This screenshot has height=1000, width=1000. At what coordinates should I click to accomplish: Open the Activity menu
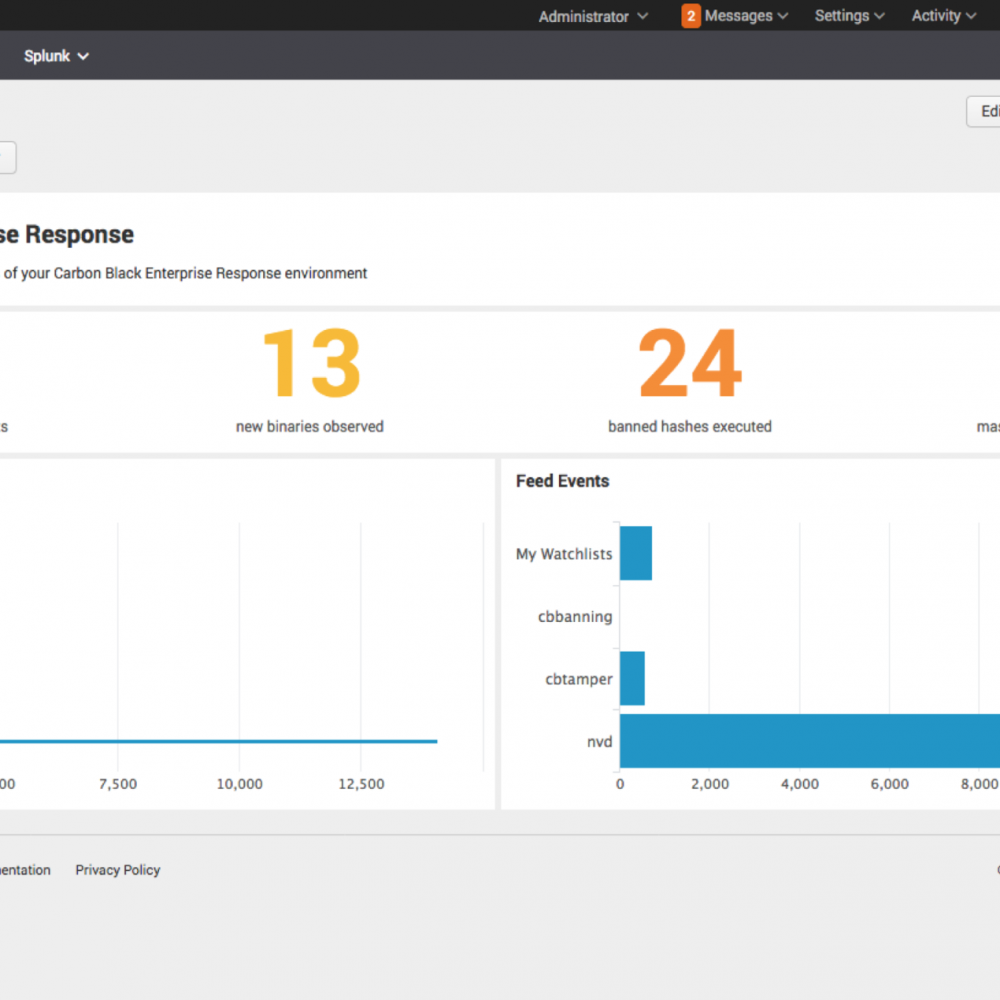(943, 16)
